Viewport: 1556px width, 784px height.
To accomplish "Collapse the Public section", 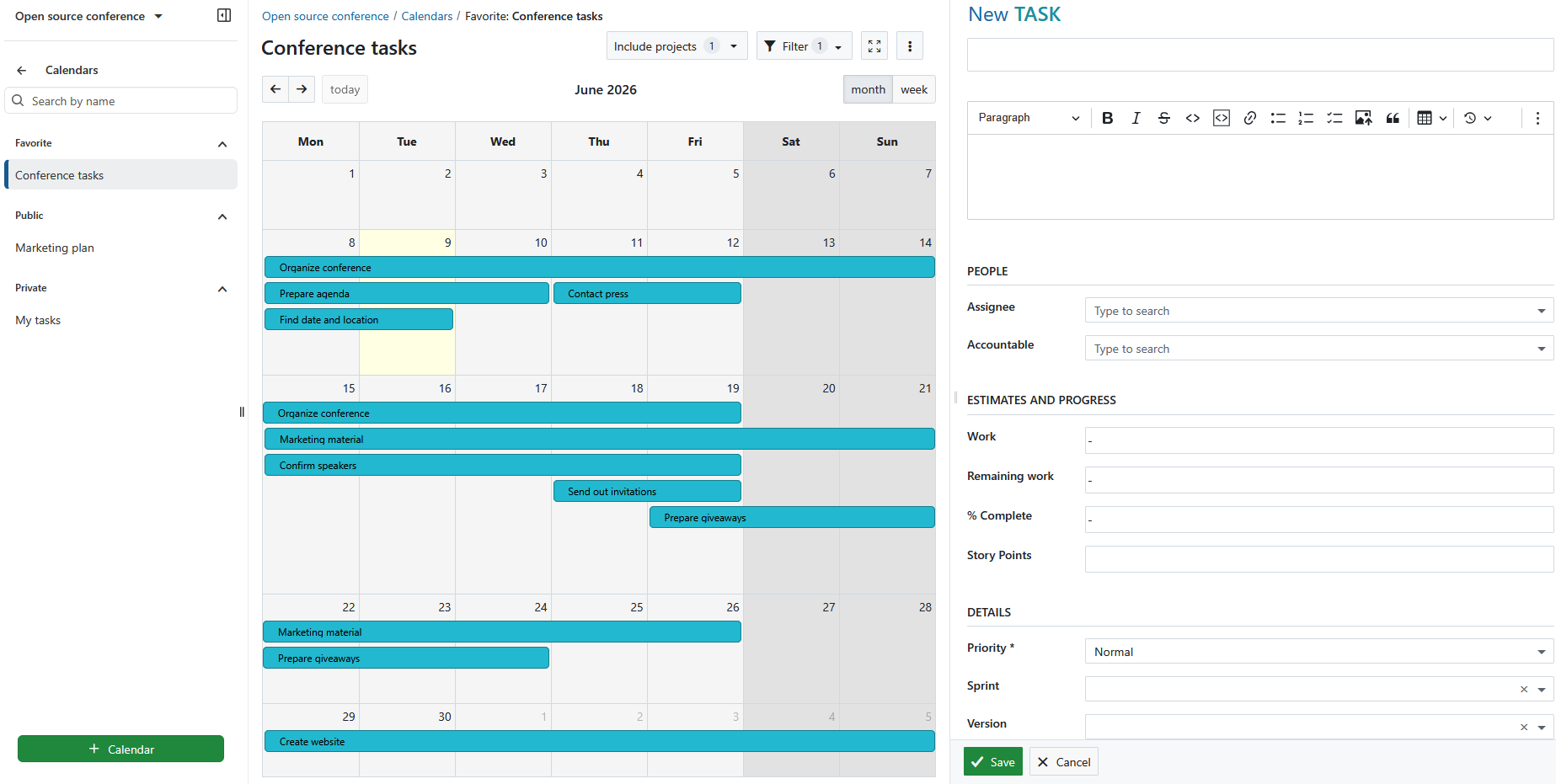I will click(222, 216).
